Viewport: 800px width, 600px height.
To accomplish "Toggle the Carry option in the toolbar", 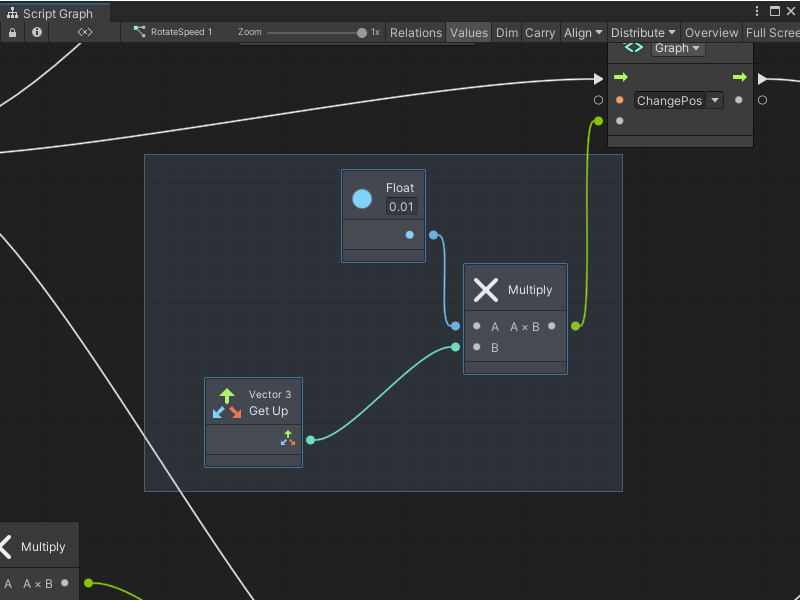I will tap(540, 32).
